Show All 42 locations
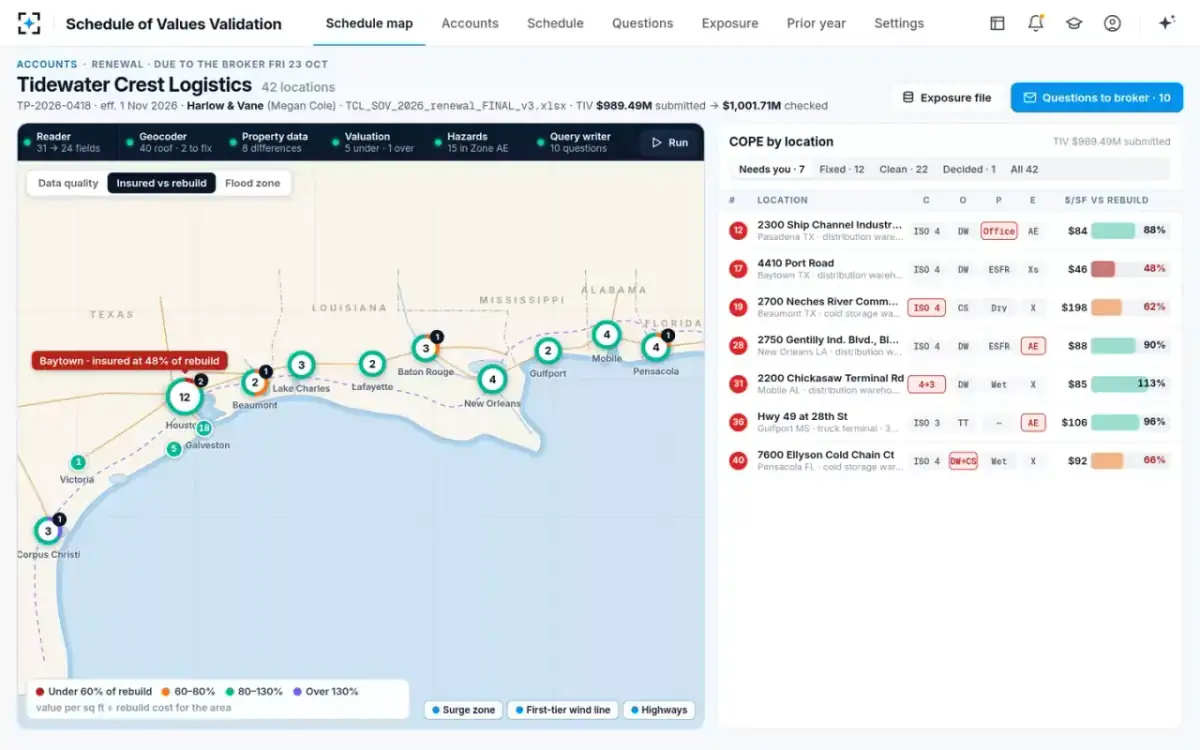The width and height of the screenshot is (1200, 750). 1024,169
